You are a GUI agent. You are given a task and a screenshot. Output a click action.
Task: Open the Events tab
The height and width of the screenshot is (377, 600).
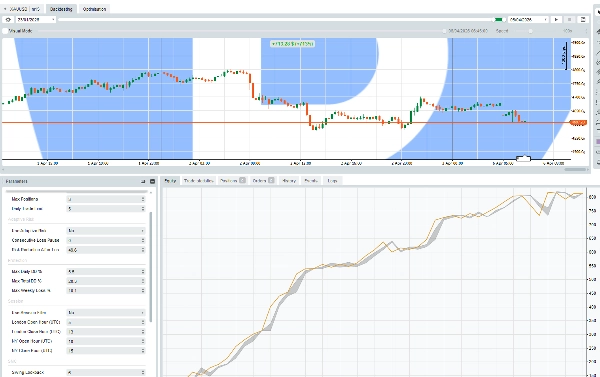click(x=311, y=181)
